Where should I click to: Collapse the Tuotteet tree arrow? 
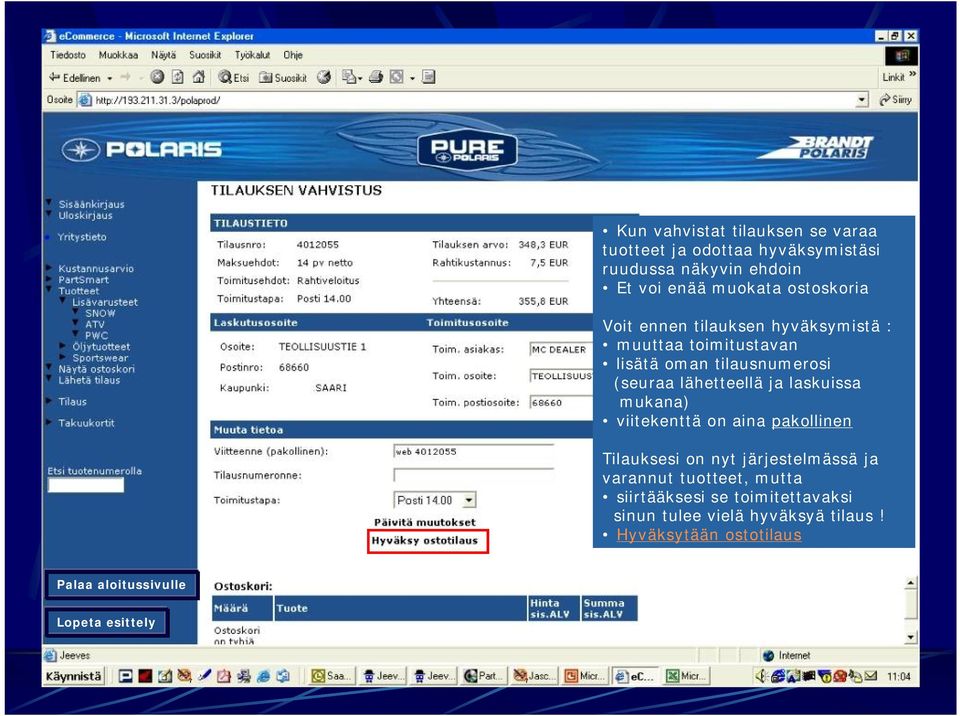[50, 290]
